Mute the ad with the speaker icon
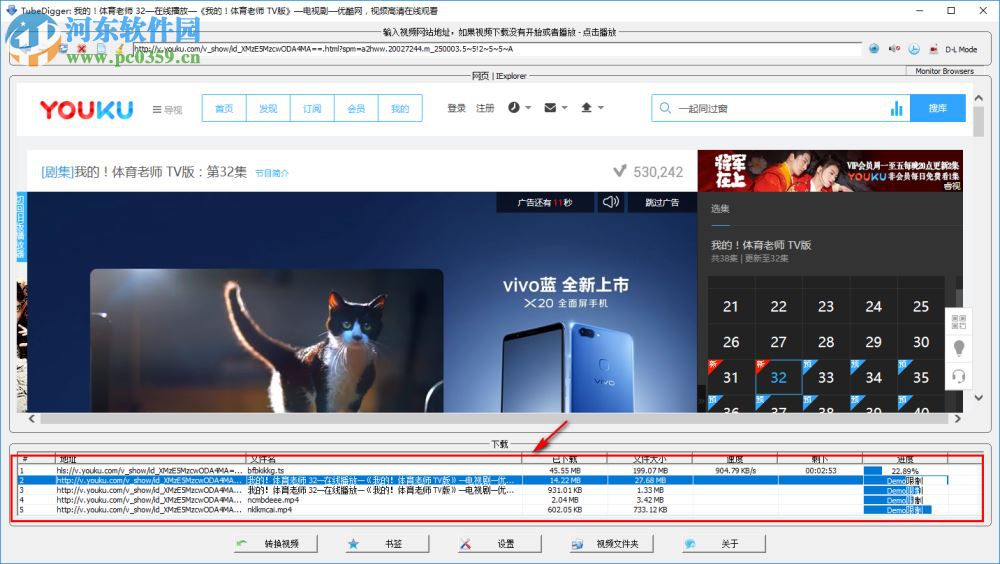 point(610,202)
